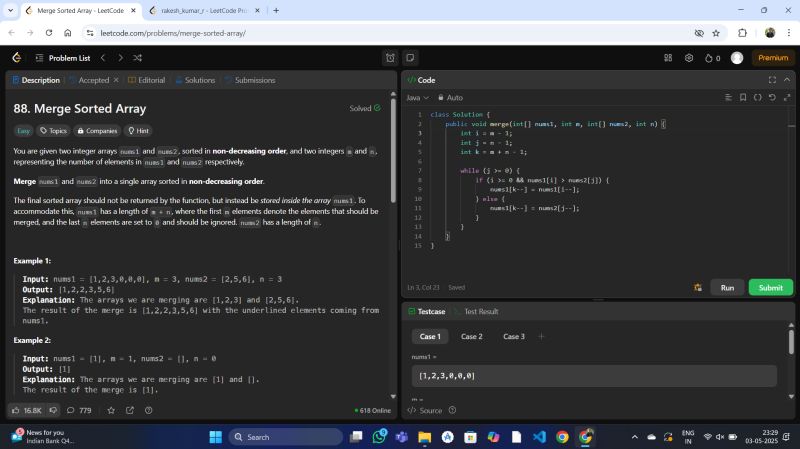Click the Run button
The height and width of the screenshot is (449, 800).
point(727,287)
